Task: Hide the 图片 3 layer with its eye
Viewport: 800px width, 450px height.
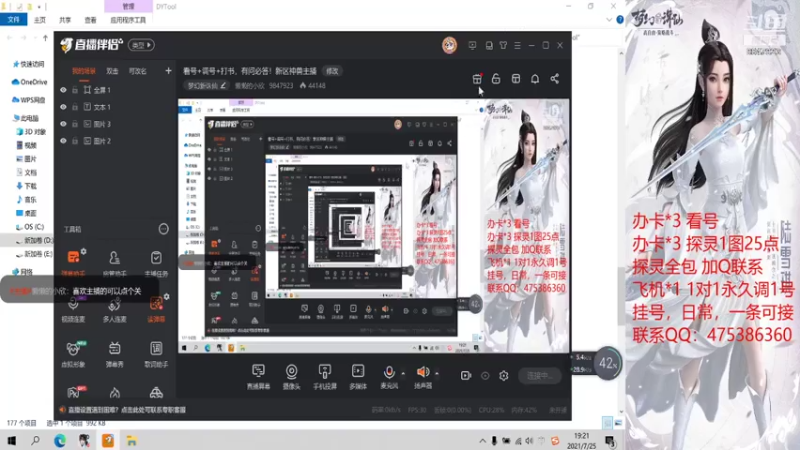Action: pyautogui.click(x=63, y=124)
